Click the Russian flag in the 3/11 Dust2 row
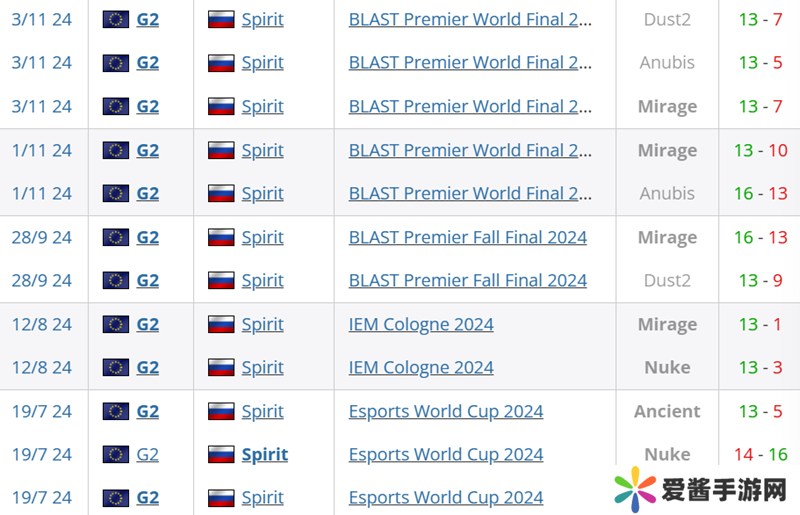 point(221,19)
